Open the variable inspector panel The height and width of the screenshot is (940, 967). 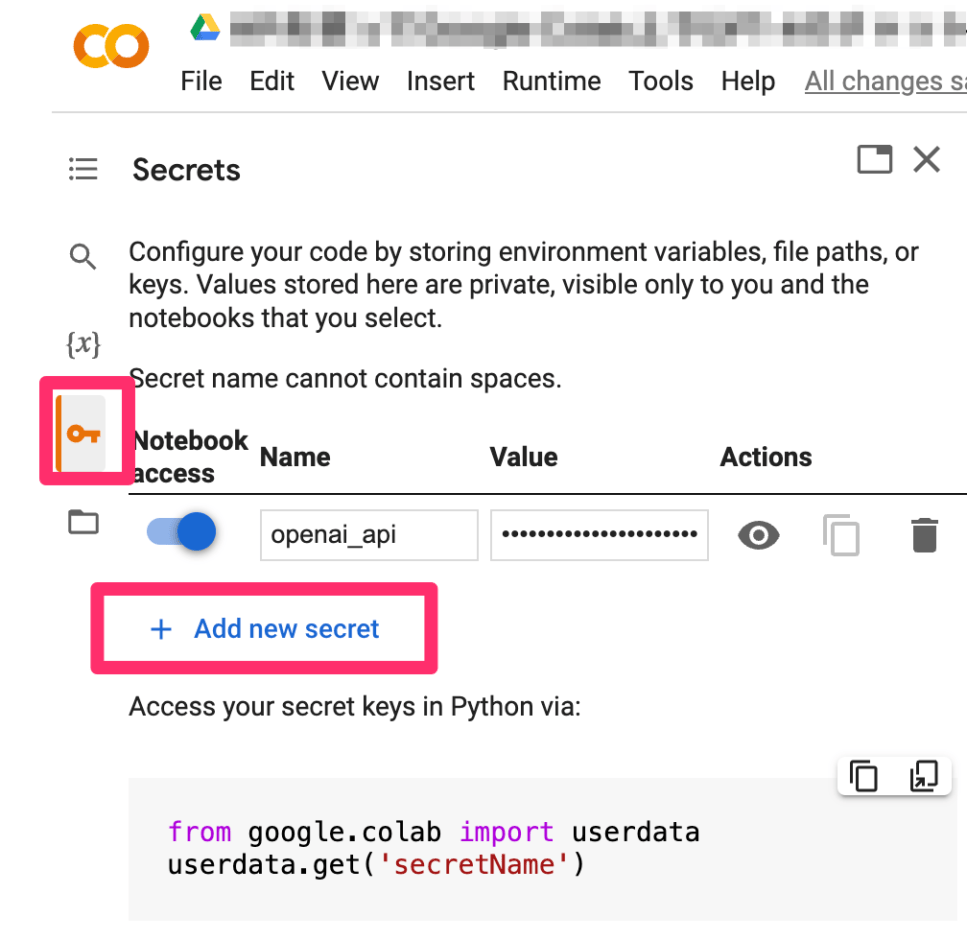coord(83,344)
